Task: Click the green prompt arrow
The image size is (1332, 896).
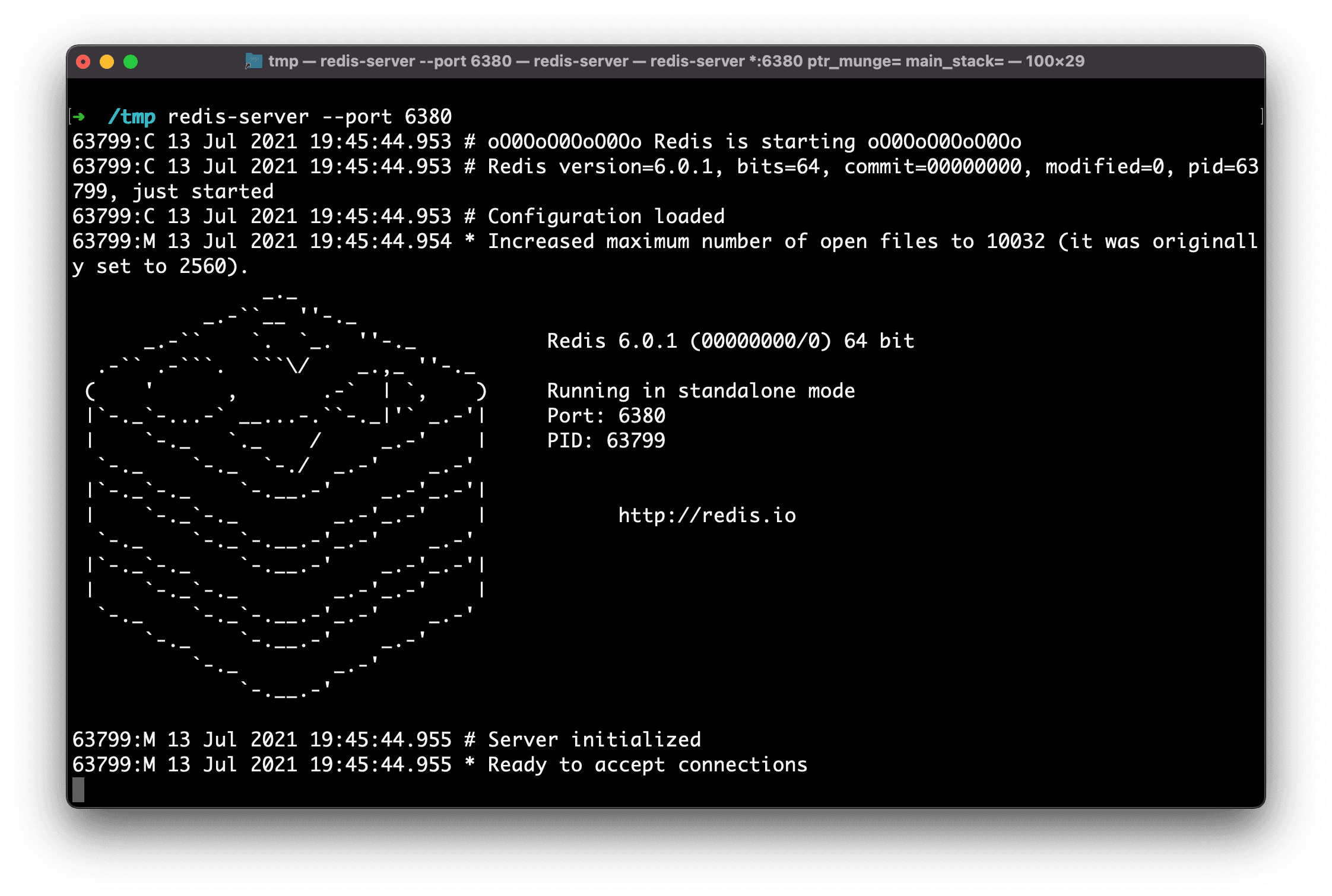Action: (79, 117)
